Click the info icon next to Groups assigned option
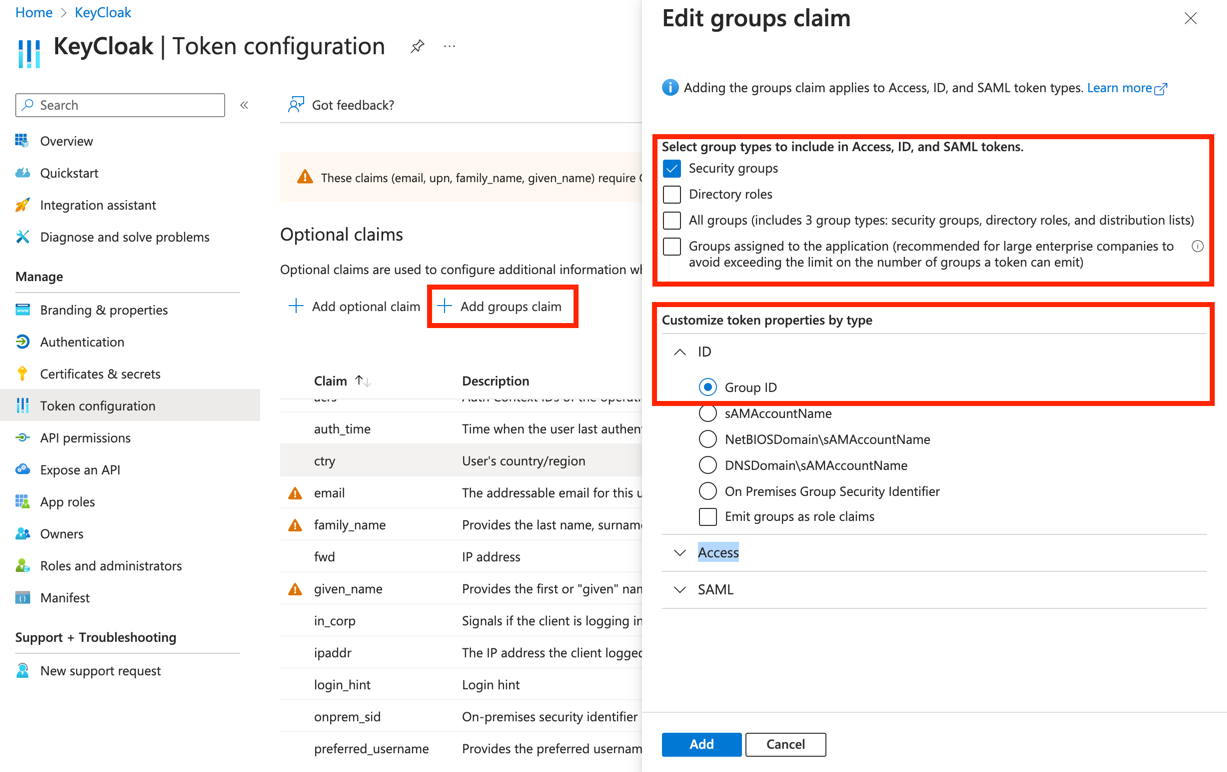This screenshot has width=1227, height=772. pos(1197,246)
